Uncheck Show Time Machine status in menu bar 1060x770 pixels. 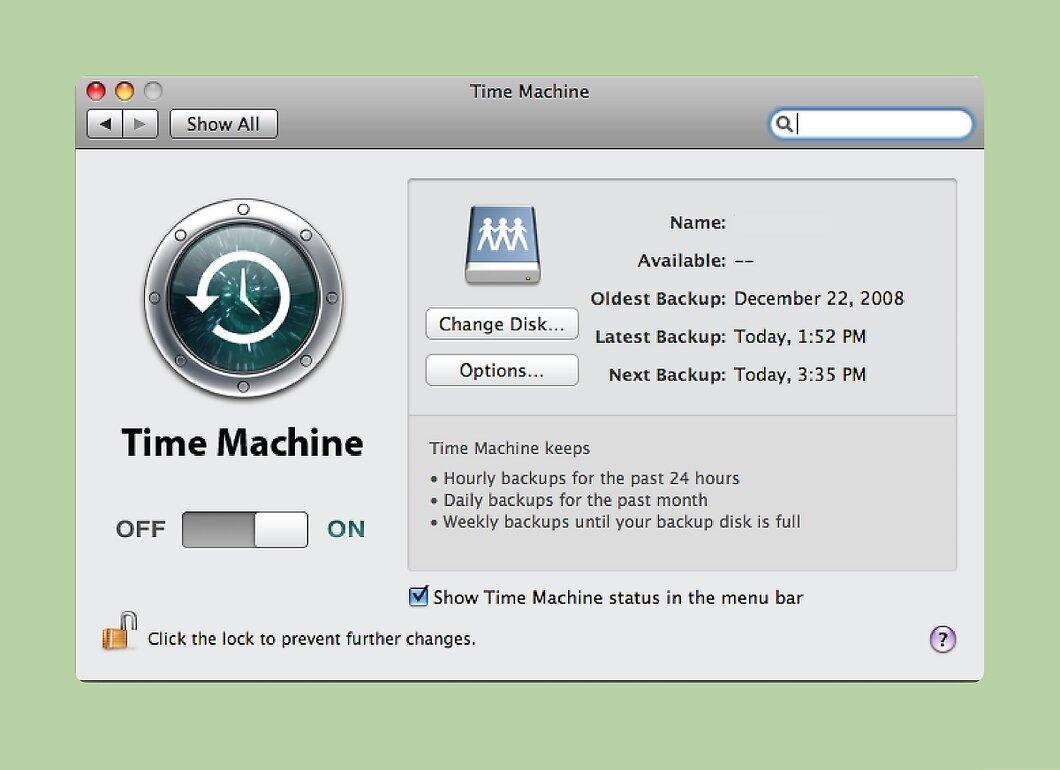(x=418, y=596)
